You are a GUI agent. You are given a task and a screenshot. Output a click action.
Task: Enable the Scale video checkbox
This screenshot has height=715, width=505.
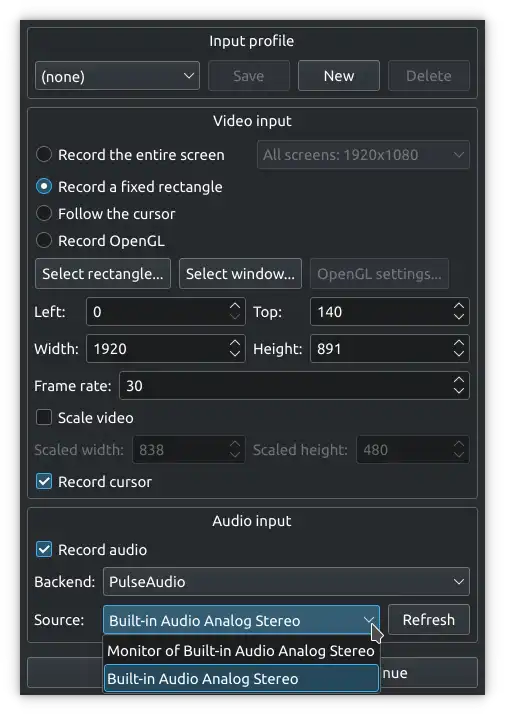tap(44, 417)
